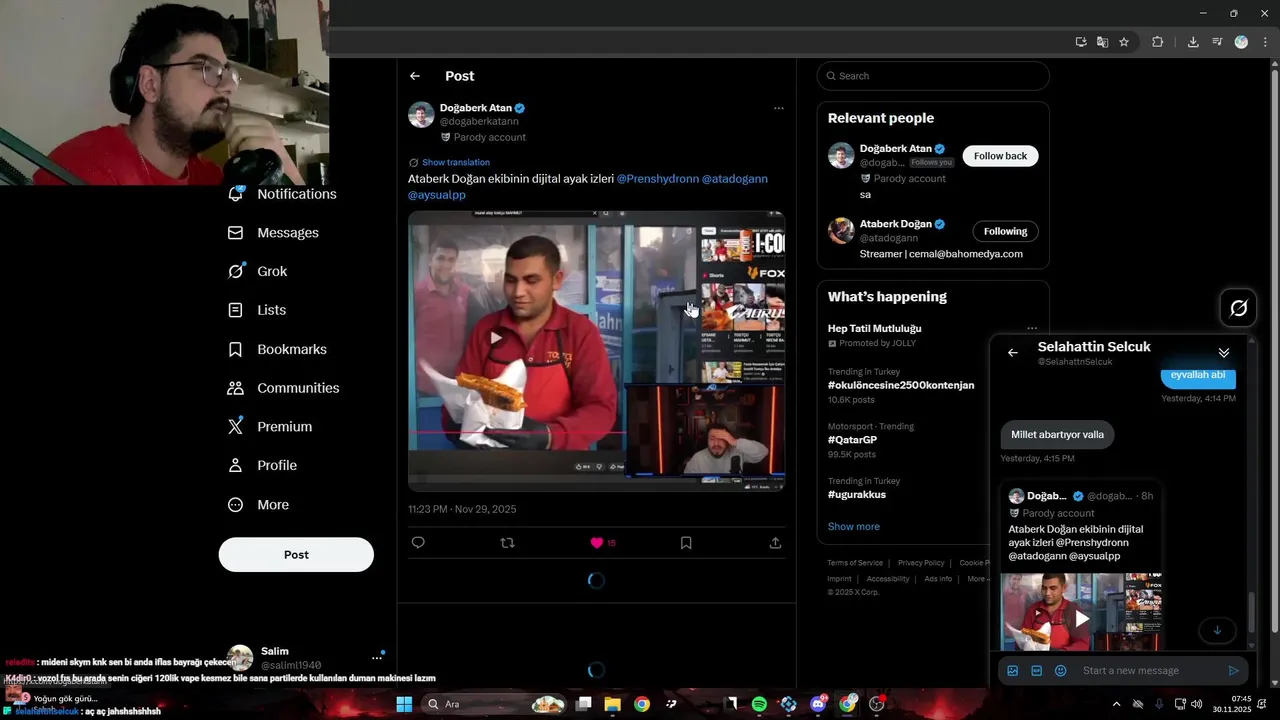1280x720 pixels.
Task: Open the @aysualpp mention
Action: click(x=437, y=195)
